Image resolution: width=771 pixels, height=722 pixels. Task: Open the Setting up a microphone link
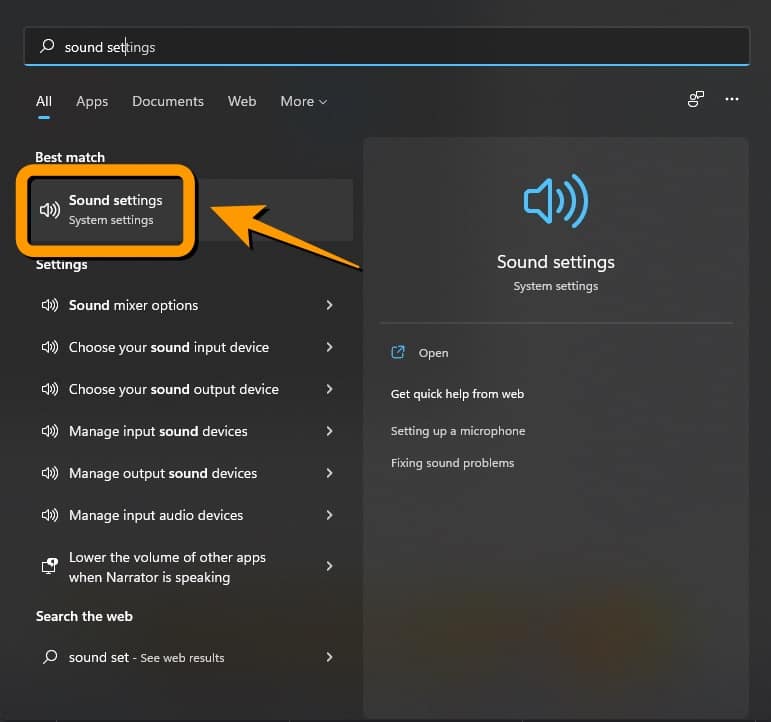457,431
